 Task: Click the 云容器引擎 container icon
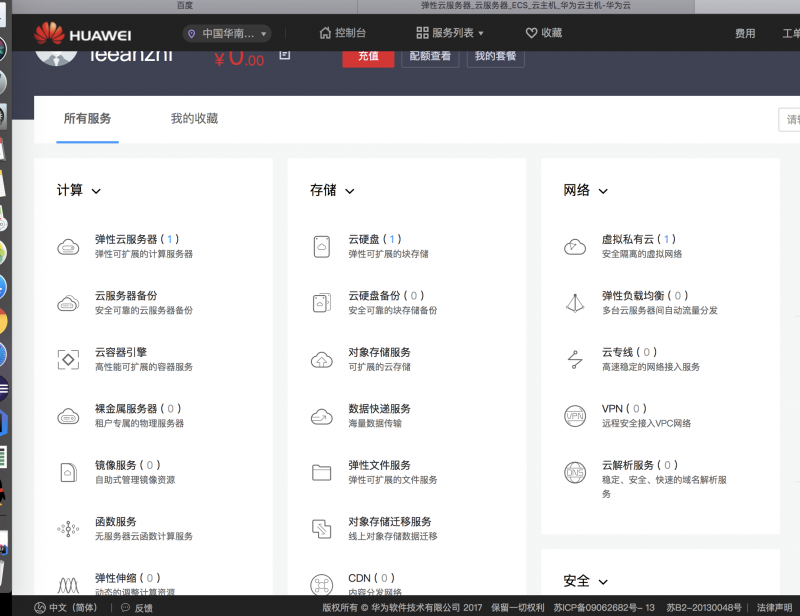coord(68,360)
